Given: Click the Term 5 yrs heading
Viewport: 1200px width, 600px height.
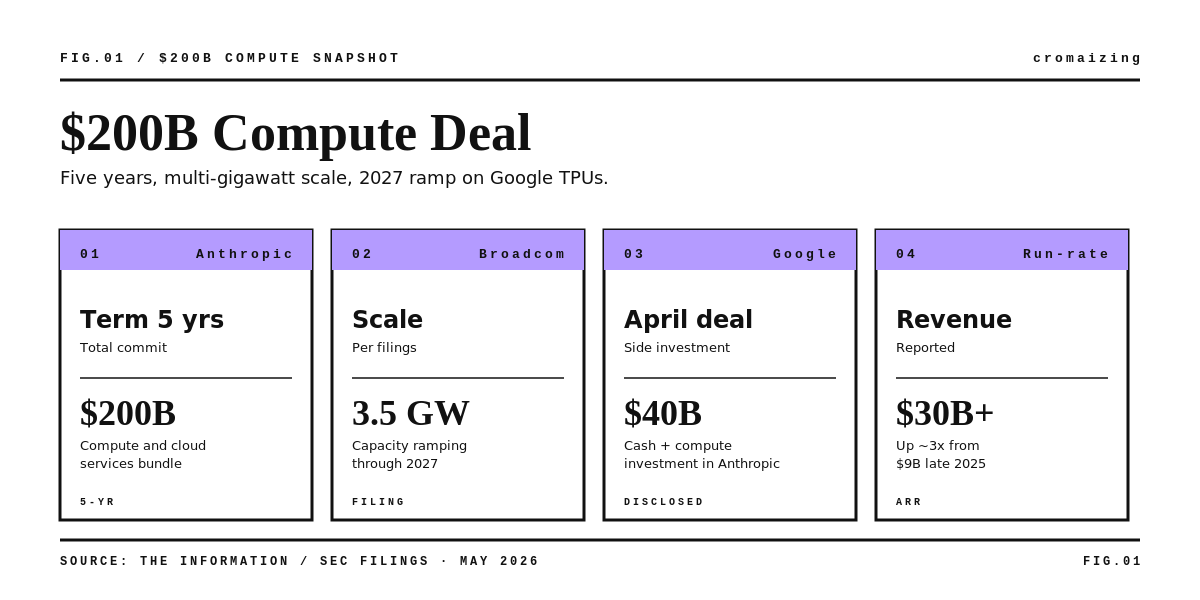Looking at the screenshot, I should click(x=152, y=320).
